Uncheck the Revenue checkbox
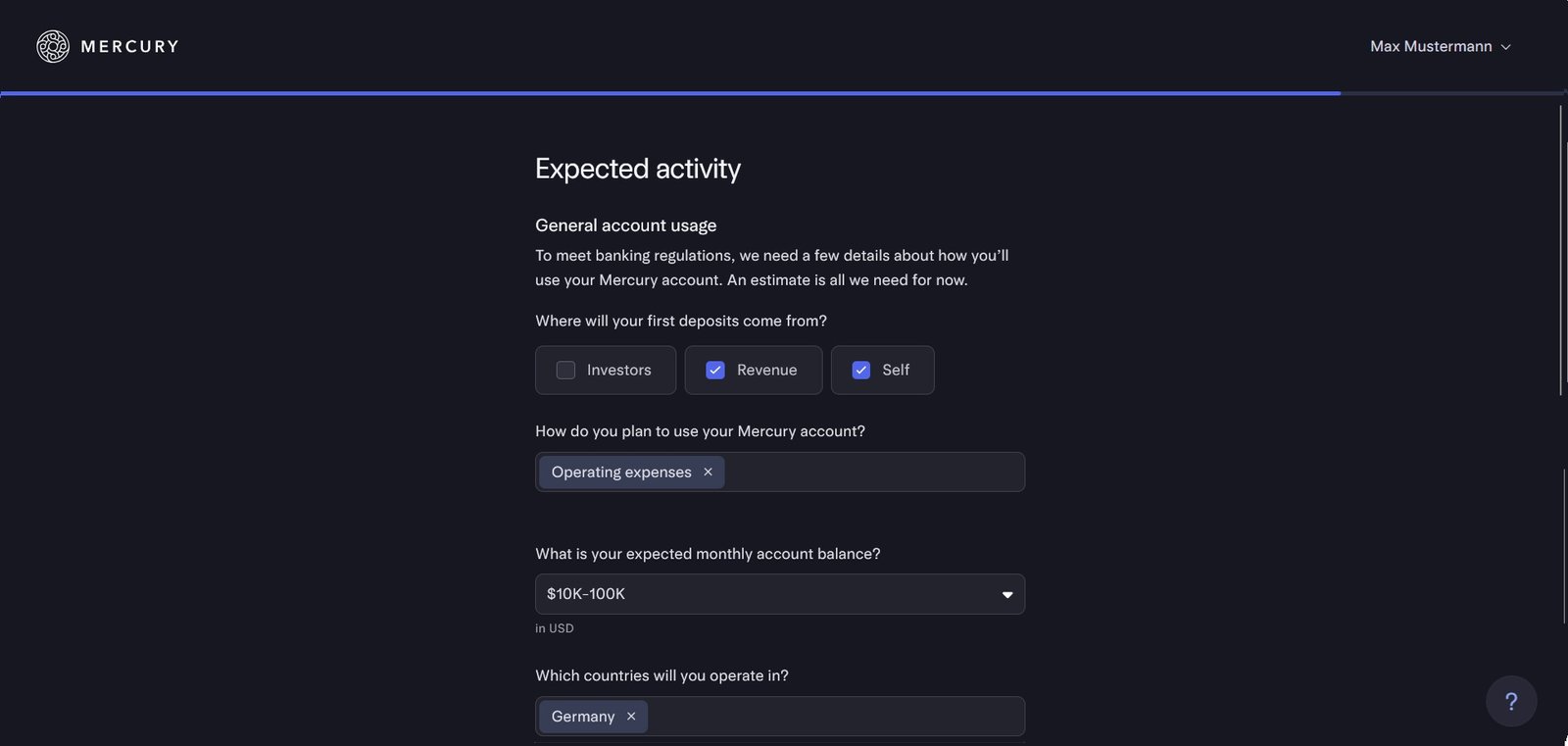 pos(715,370)
